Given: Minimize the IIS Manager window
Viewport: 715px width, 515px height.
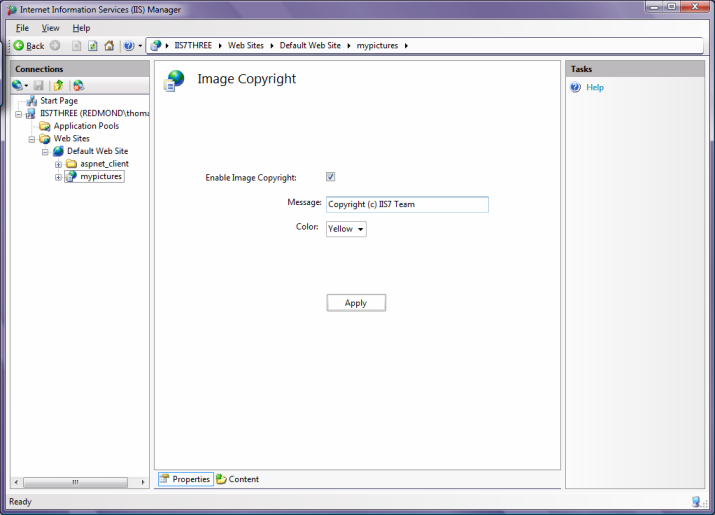Looking at the screenshot, I should 654,7.
